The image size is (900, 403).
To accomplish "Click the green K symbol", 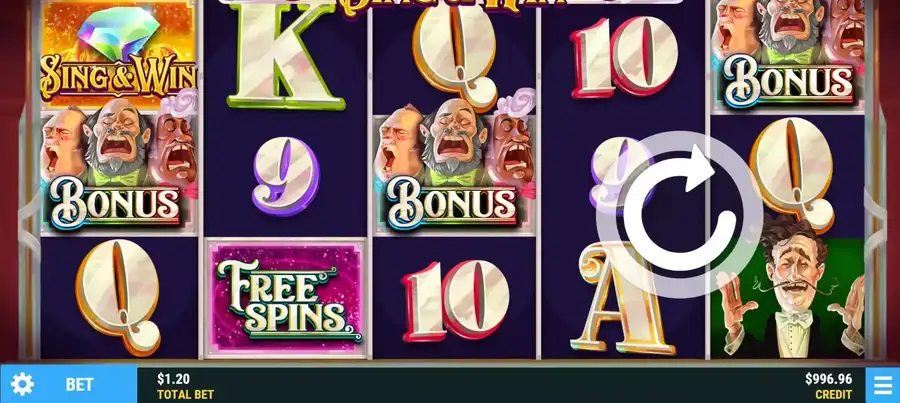I will (284, 55).
